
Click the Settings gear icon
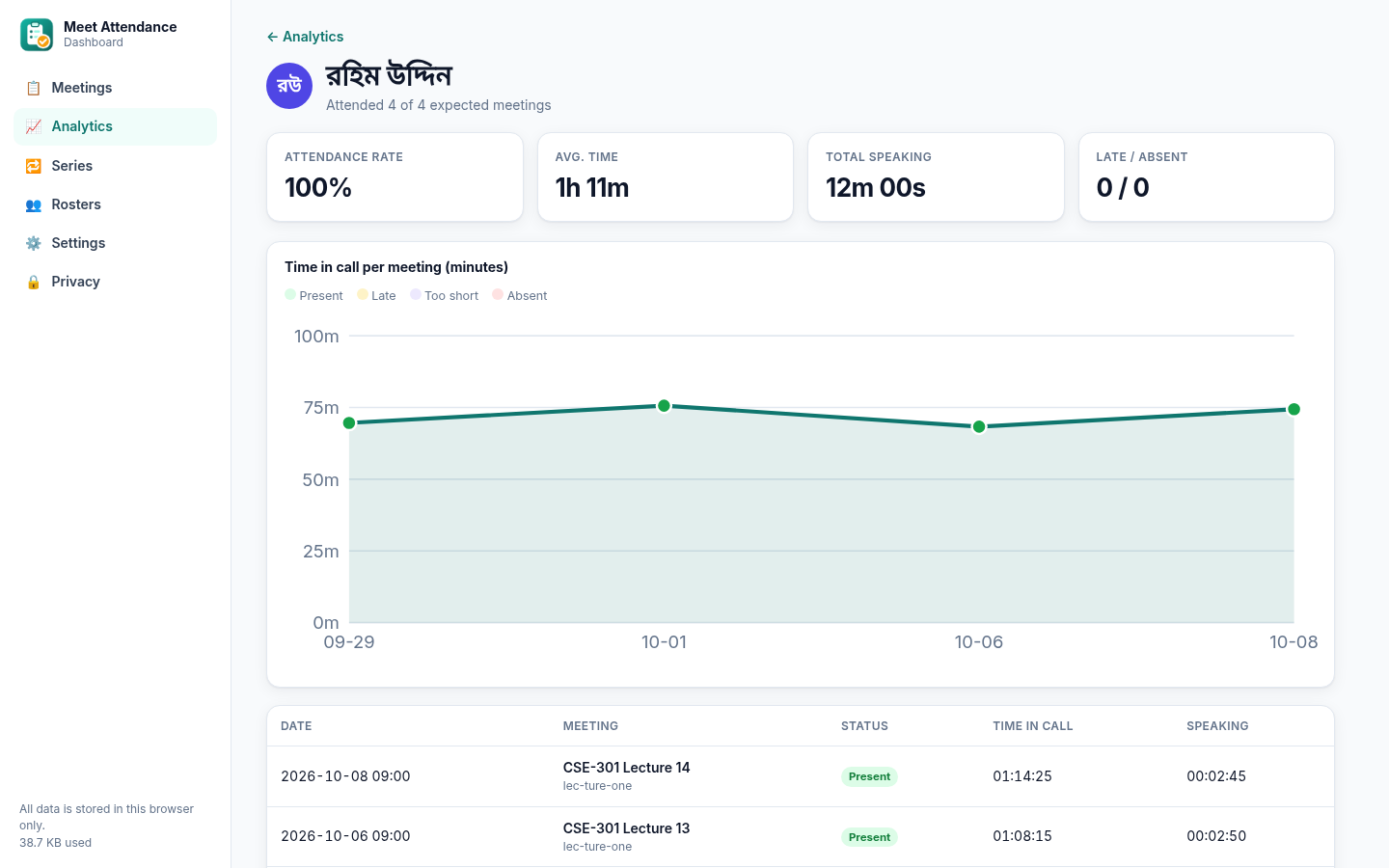tap(34, 243)
